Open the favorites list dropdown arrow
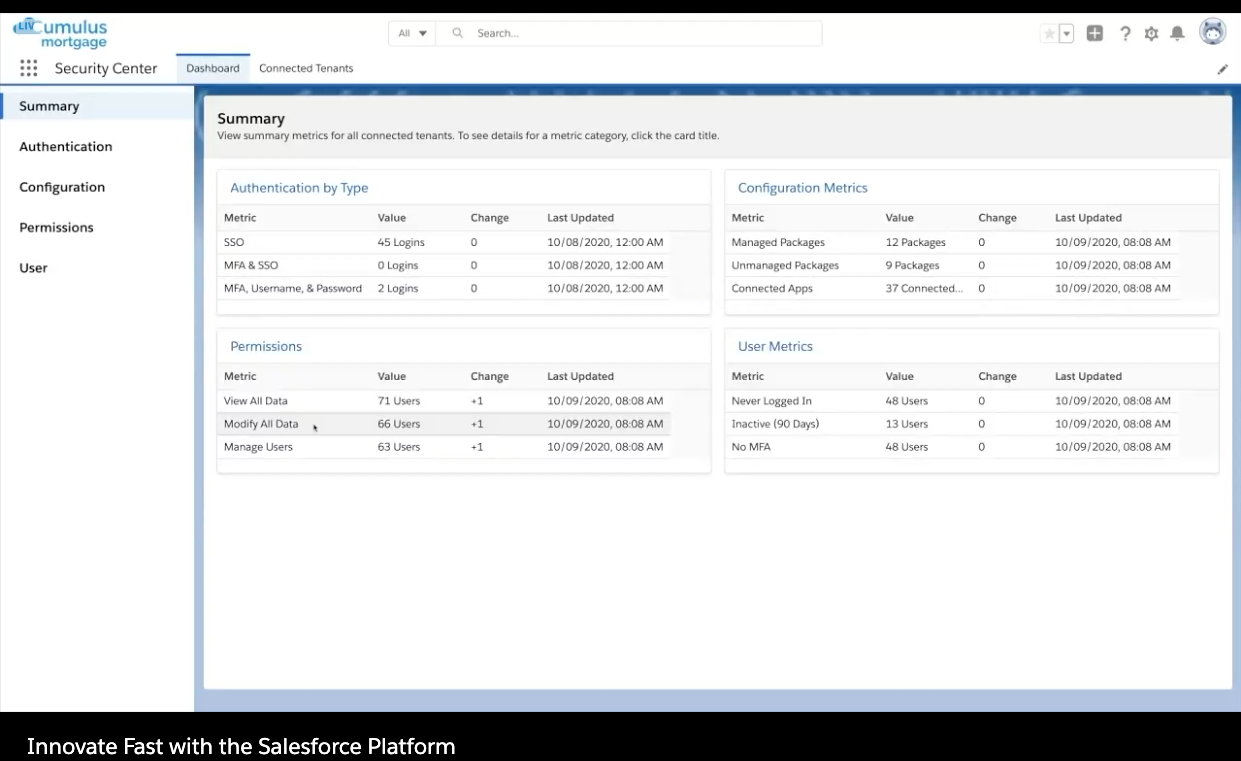Viewport: 1241px width, 761px height. coord(1066,34)
